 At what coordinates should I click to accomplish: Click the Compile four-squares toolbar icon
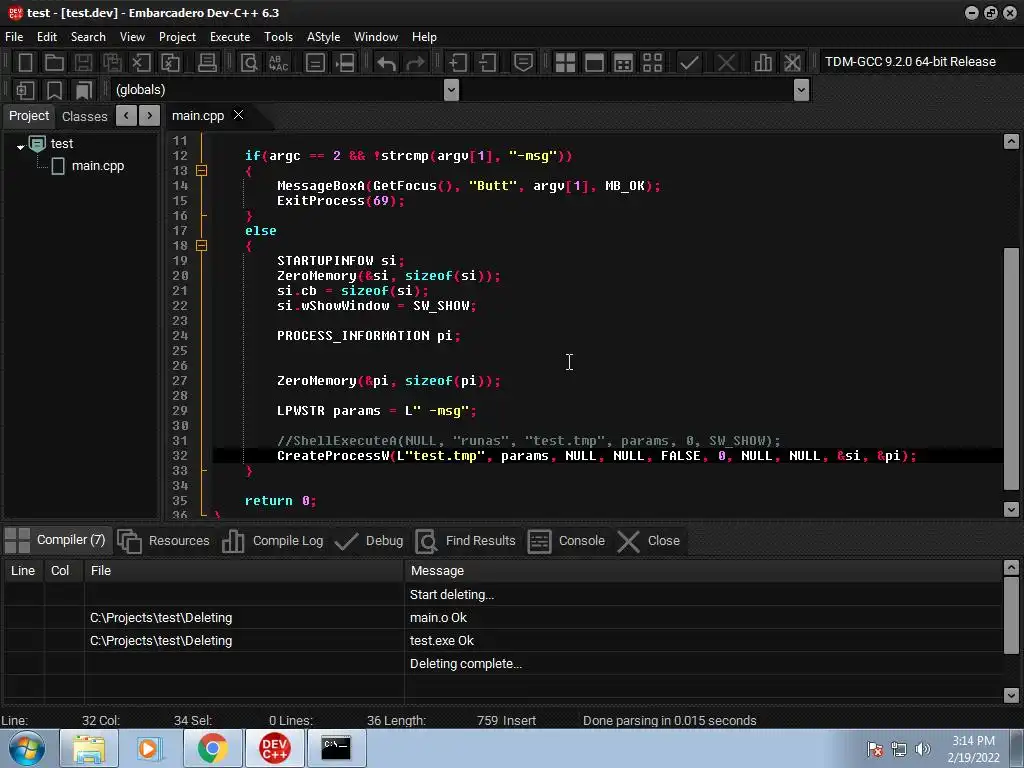coord(565,63)
